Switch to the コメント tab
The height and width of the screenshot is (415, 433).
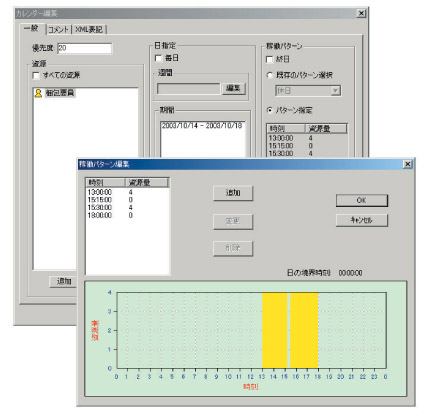coord(59,30)
